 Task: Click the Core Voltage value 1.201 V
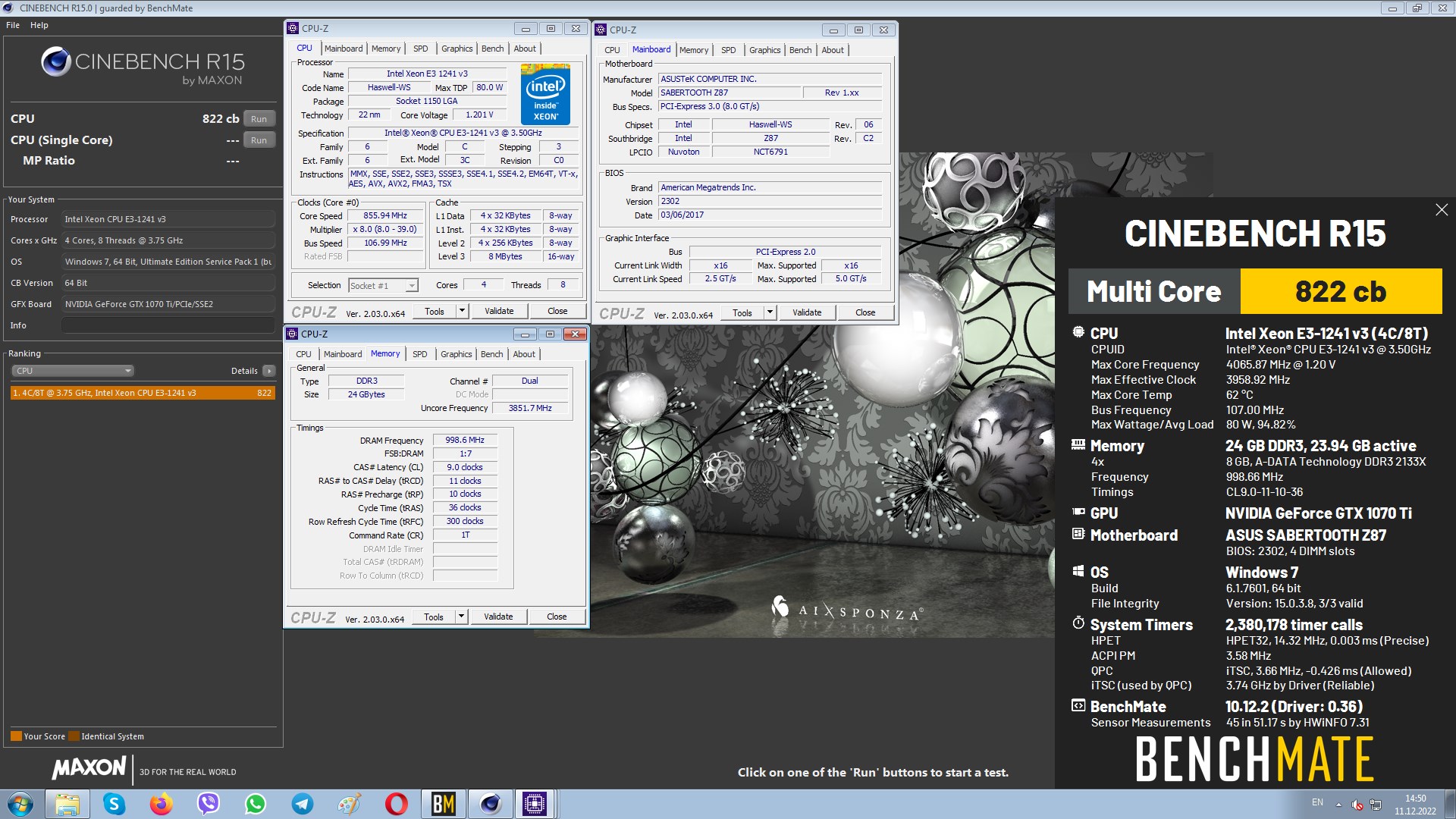479,115
